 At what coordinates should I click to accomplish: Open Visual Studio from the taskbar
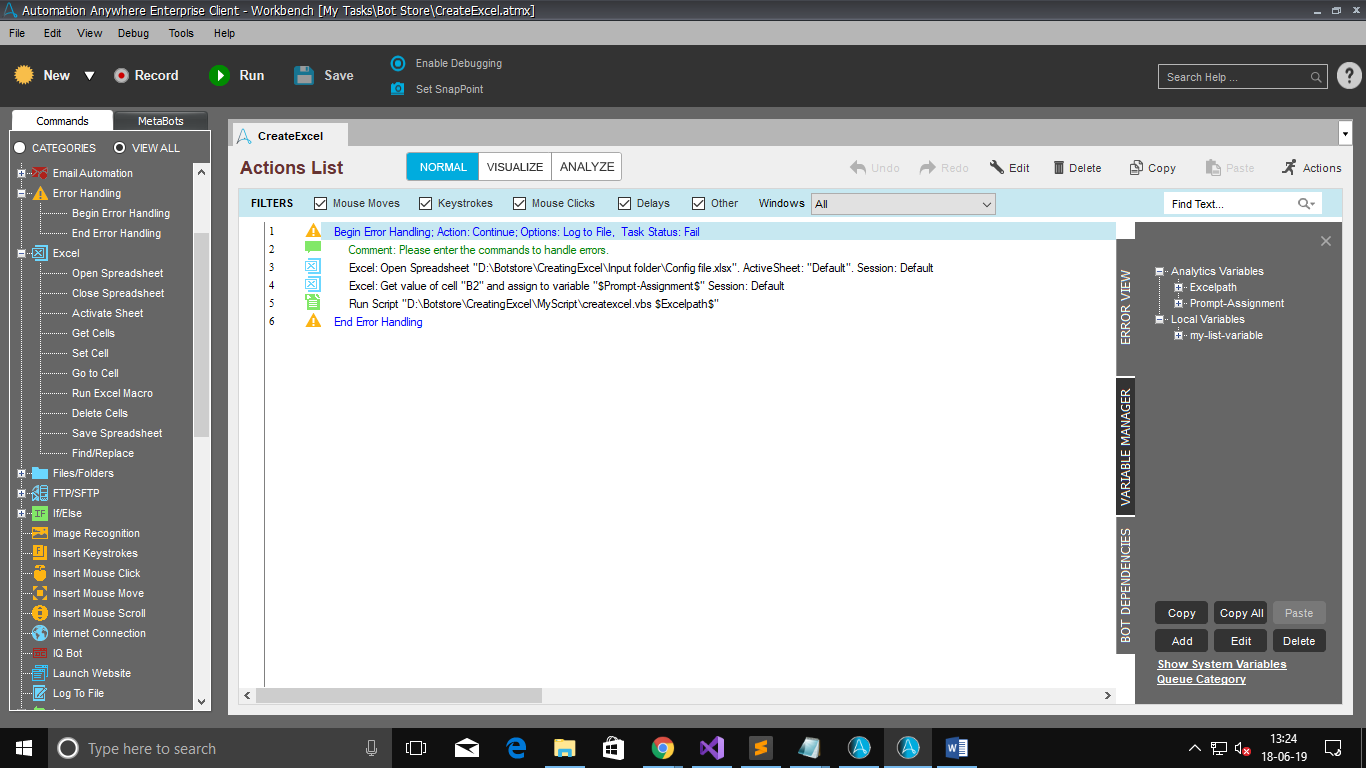tap(711, 748)
